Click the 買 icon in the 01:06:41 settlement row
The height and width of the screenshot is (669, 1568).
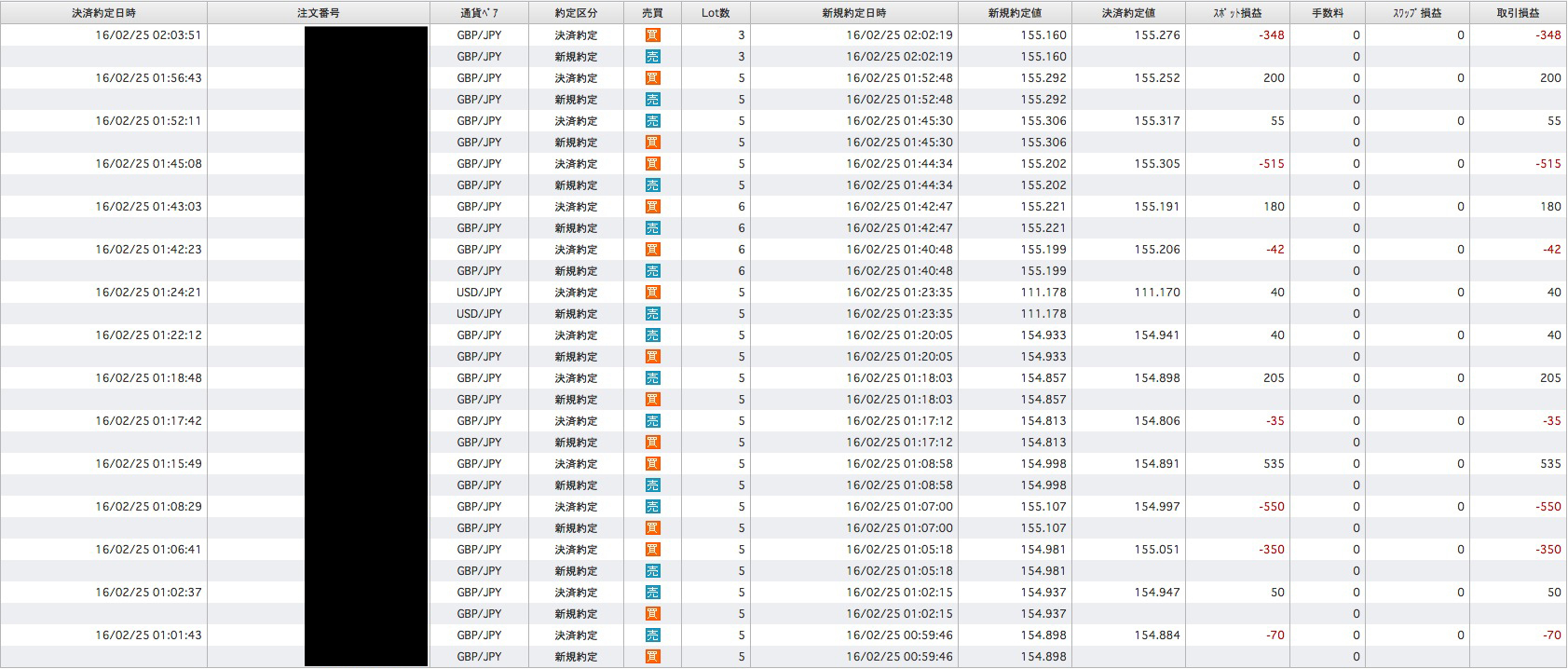click(x=652, y=550)
